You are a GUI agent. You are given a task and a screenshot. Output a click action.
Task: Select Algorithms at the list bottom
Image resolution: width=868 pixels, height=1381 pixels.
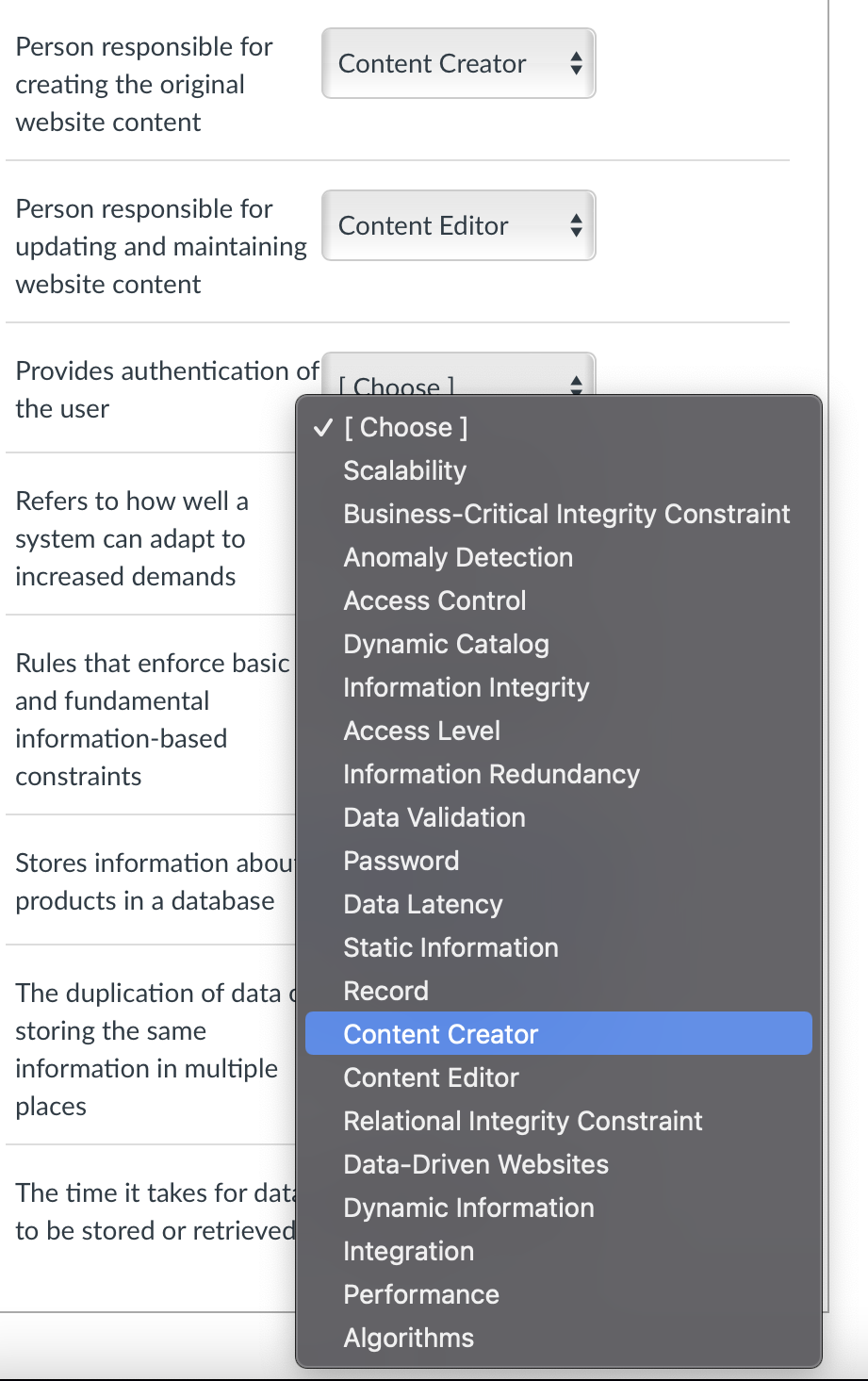[408, 1338]
